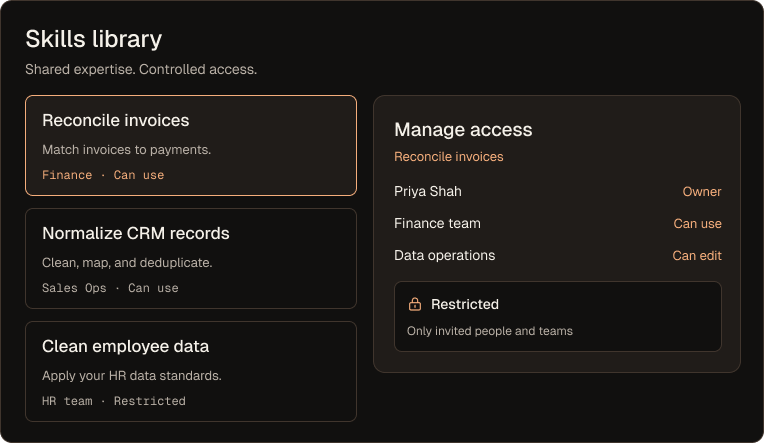Click the lock icon beside Restricted

pyautogui.click(x=415, y=304)
